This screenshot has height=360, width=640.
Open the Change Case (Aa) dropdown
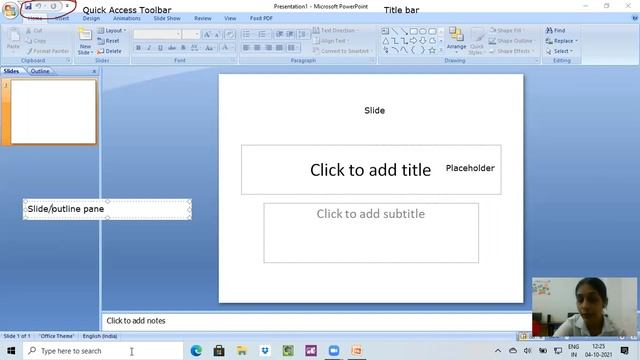coord(210,48)
